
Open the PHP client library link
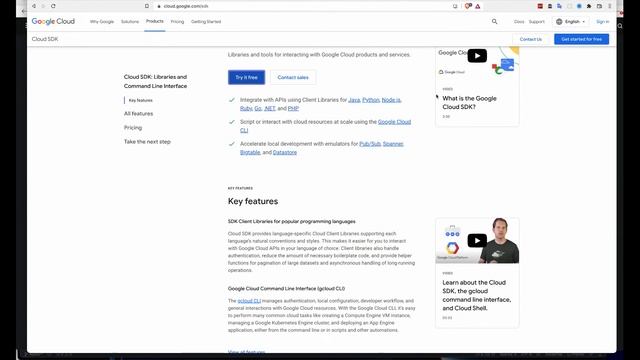(293, 109)
